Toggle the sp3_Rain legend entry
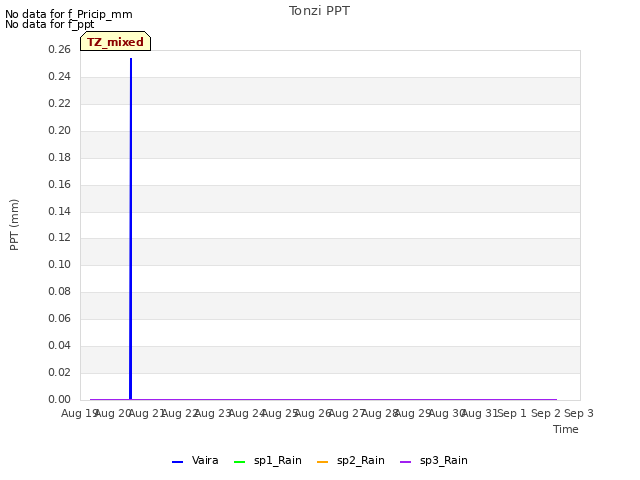This screenshot has width=640, height=480. pyautogui.click(x=434, y=461)
